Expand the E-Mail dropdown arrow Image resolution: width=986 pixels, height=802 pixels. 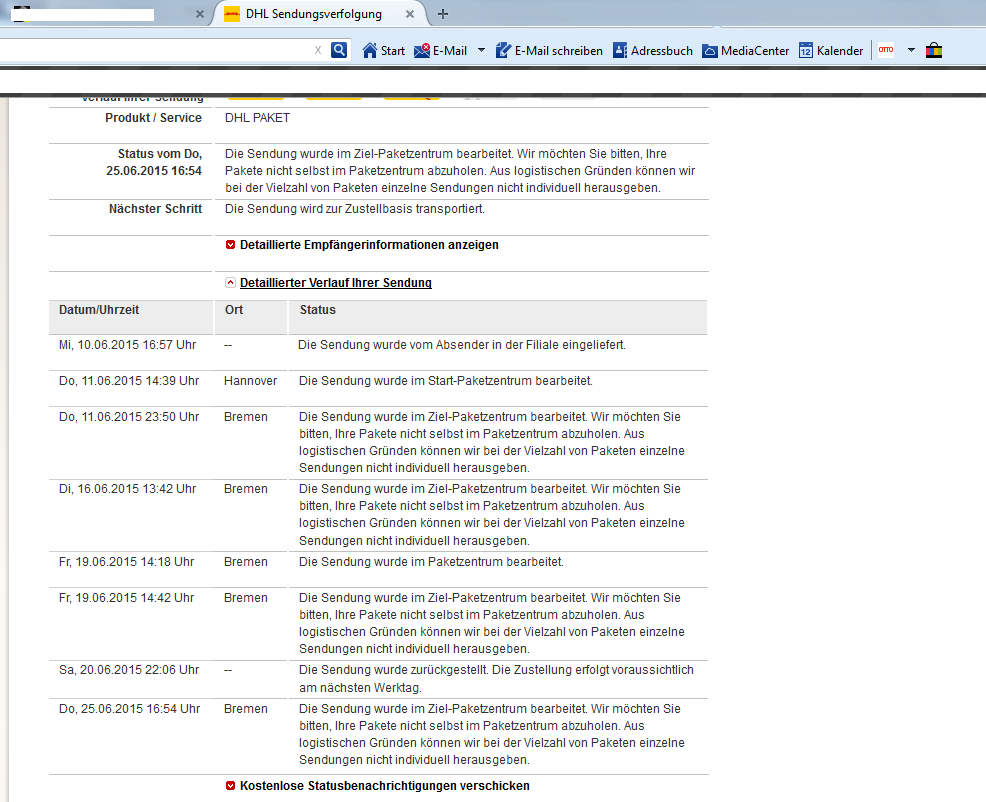tap(481, 50)
